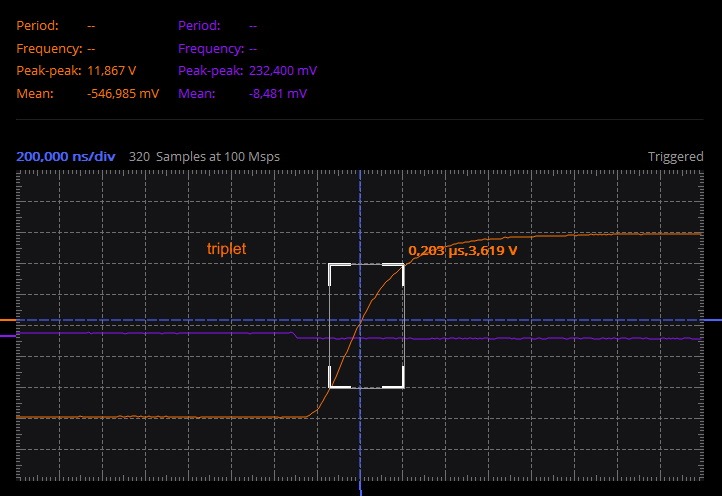Image resolution: width=722 pixels, height=496 pixels.
Task: Click the 200,000 ns/div timebase value
Action: click(65, 157)
